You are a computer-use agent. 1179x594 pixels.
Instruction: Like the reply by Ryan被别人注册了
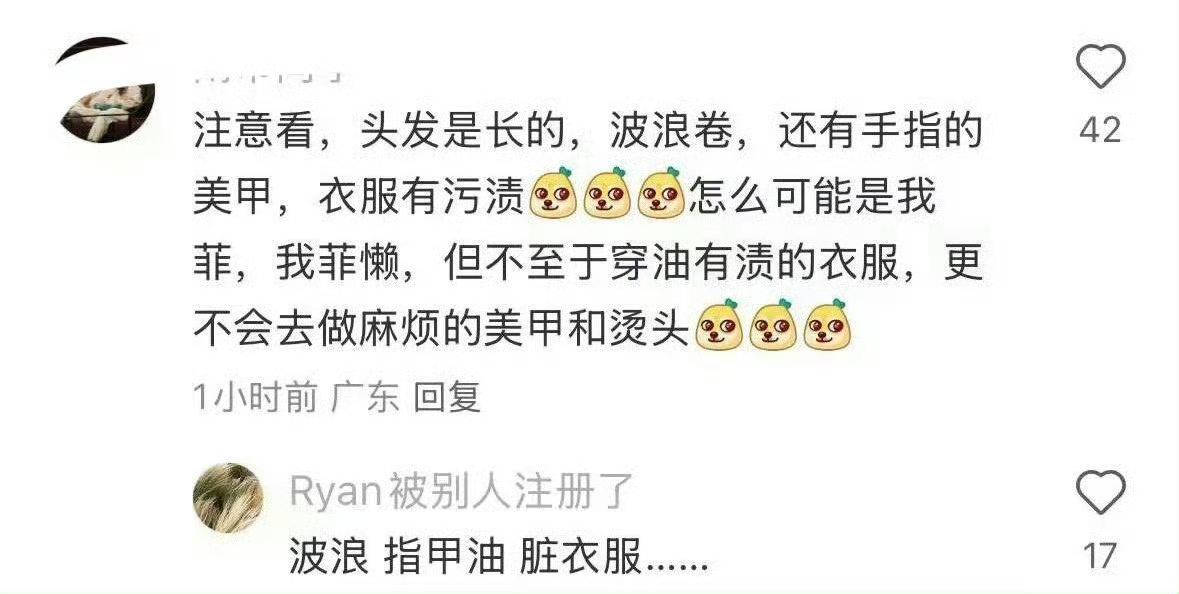pyautogui.click(x=1100, y=492)
